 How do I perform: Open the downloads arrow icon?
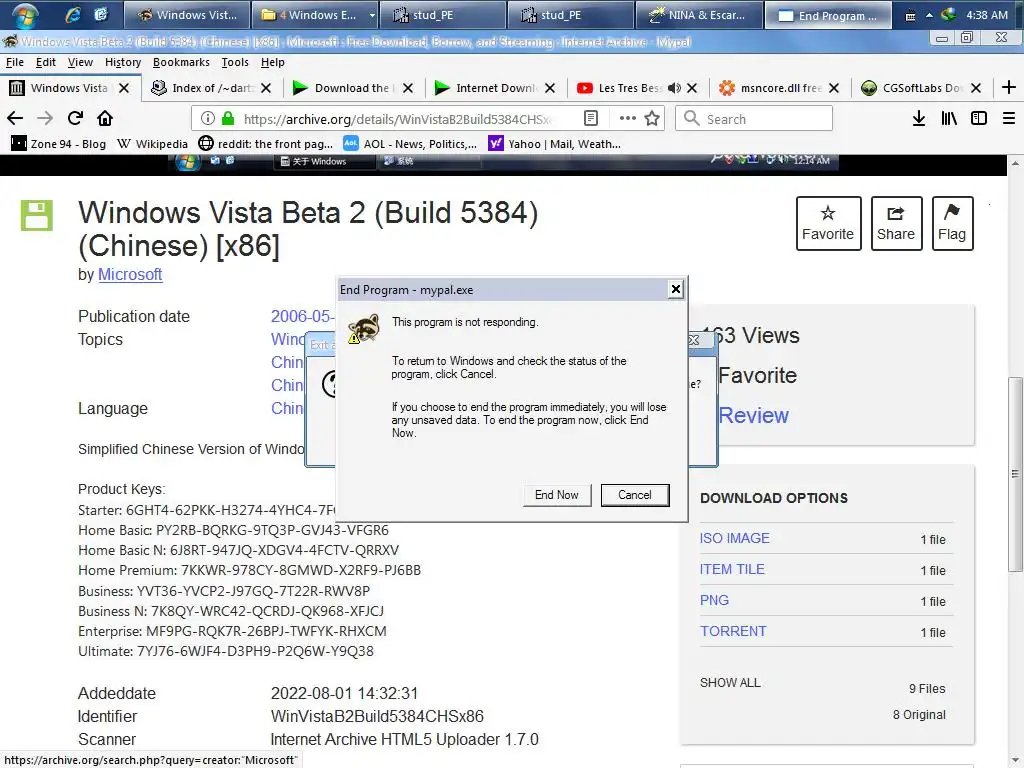[919, 118]
